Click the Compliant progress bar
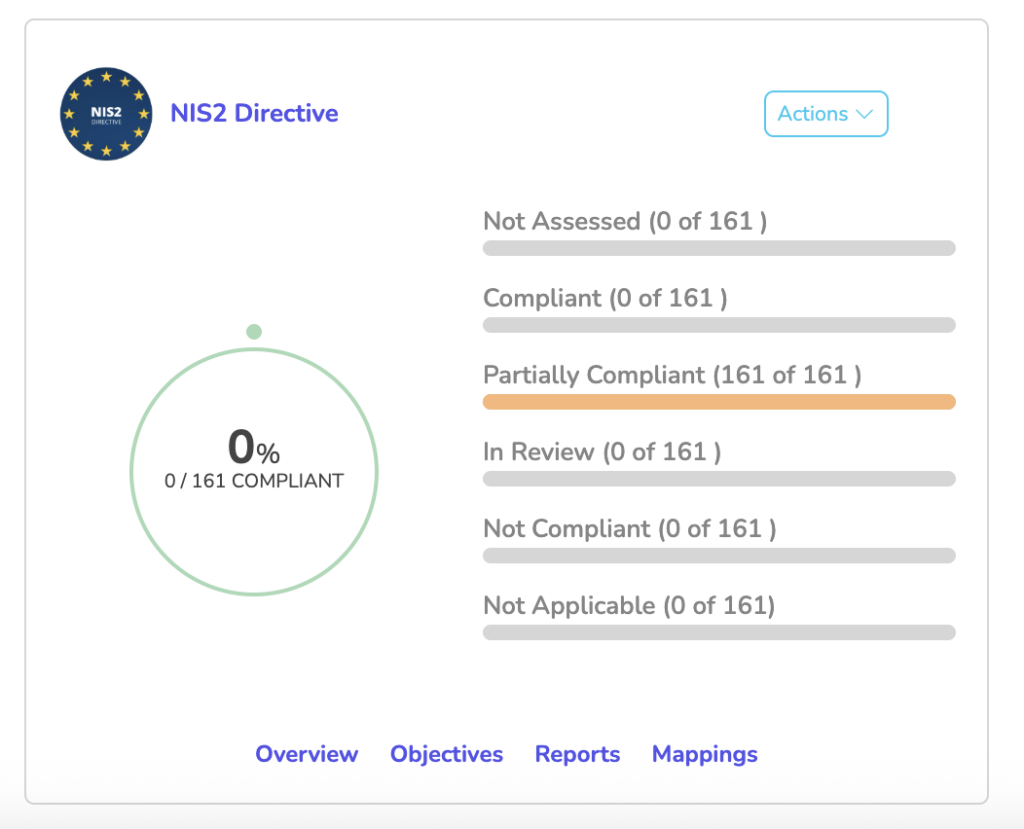1024x829 pixels. pos(719,325)
